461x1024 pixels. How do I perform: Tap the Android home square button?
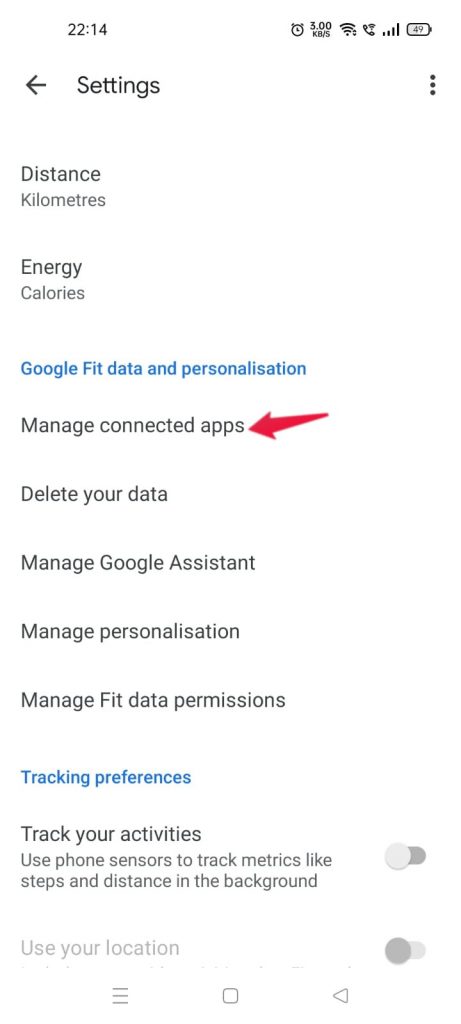click(230, 995)
